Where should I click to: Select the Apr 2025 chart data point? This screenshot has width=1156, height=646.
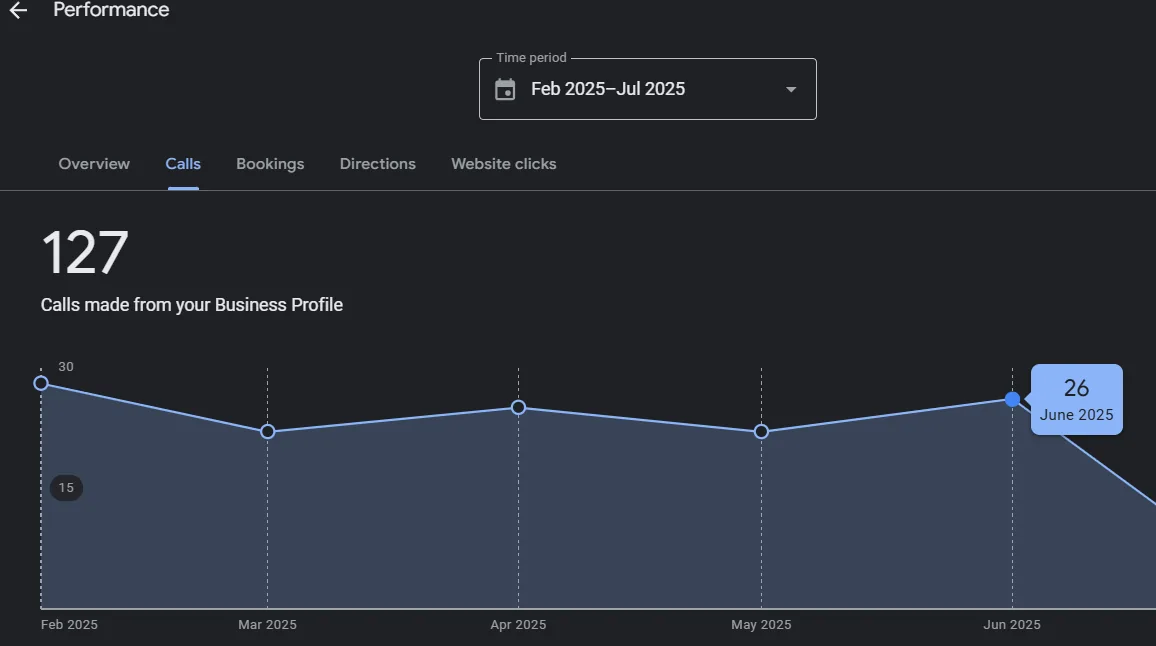(518, 407)
